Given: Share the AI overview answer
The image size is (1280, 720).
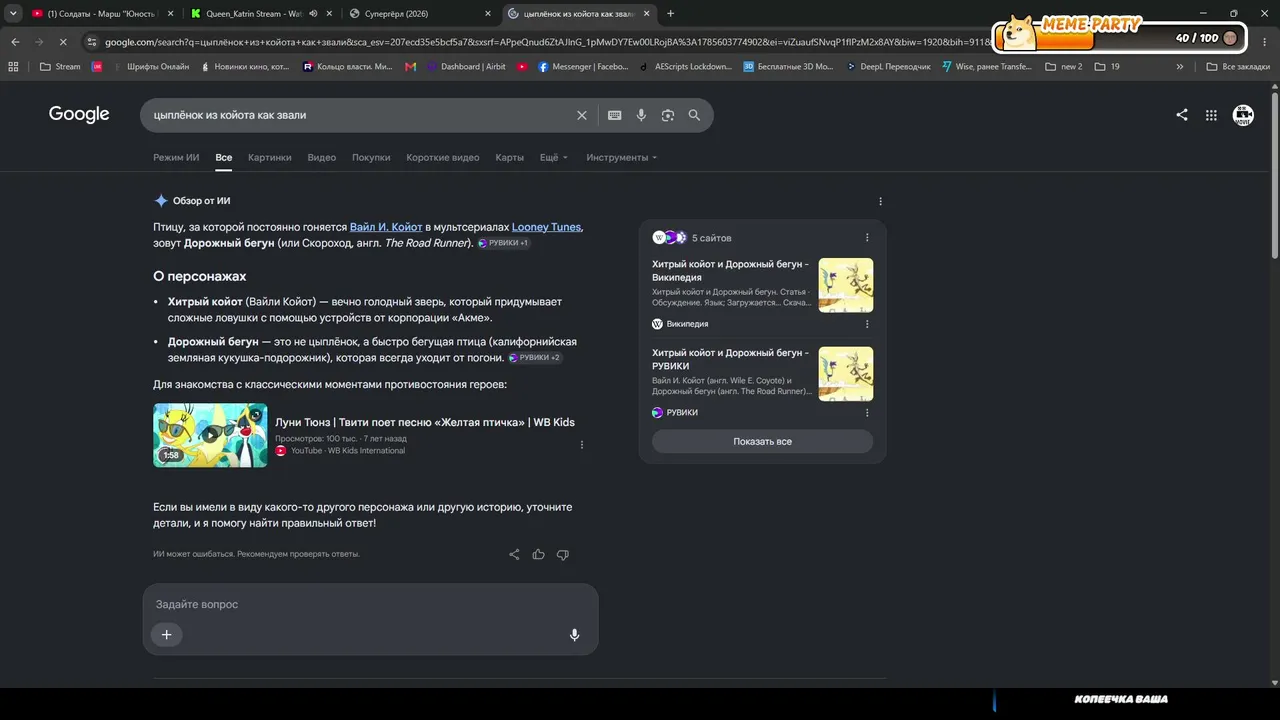Looking at the screenshot, I should (x=514, y=554).
